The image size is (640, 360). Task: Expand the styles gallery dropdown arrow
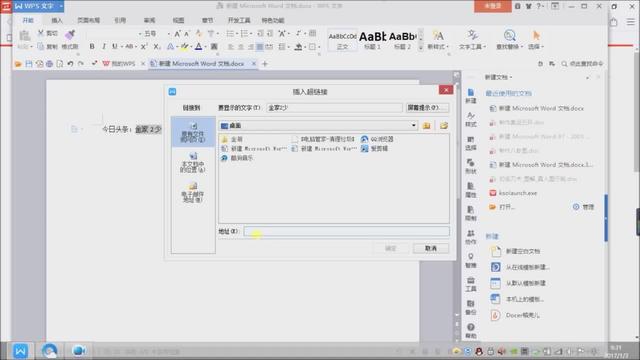pyautogui.click(x=421, y=47)
